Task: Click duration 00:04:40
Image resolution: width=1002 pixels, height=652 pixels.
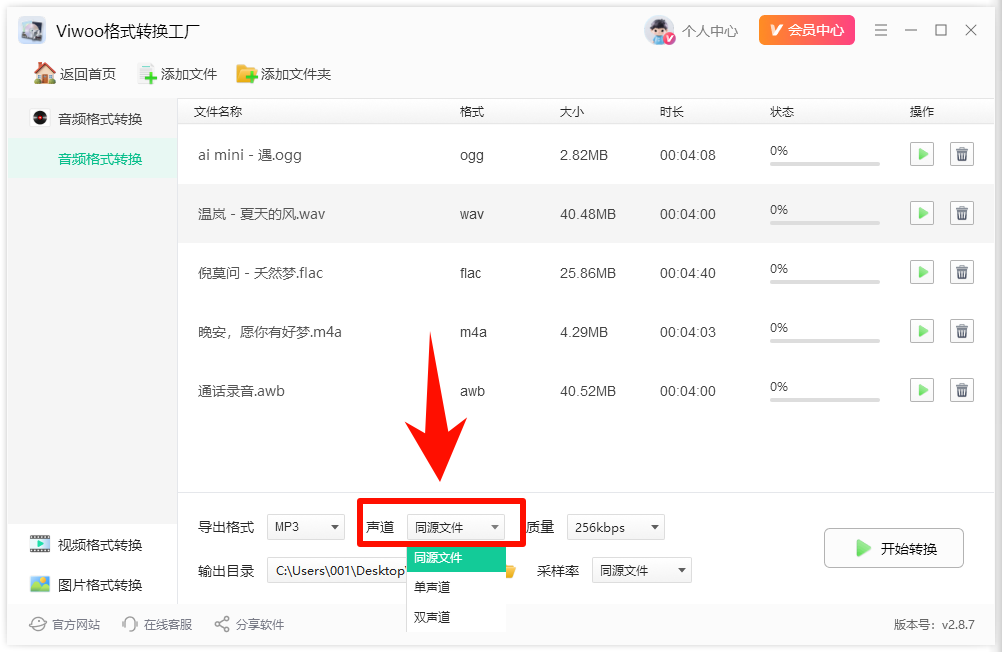Action: tap(688, 273)
